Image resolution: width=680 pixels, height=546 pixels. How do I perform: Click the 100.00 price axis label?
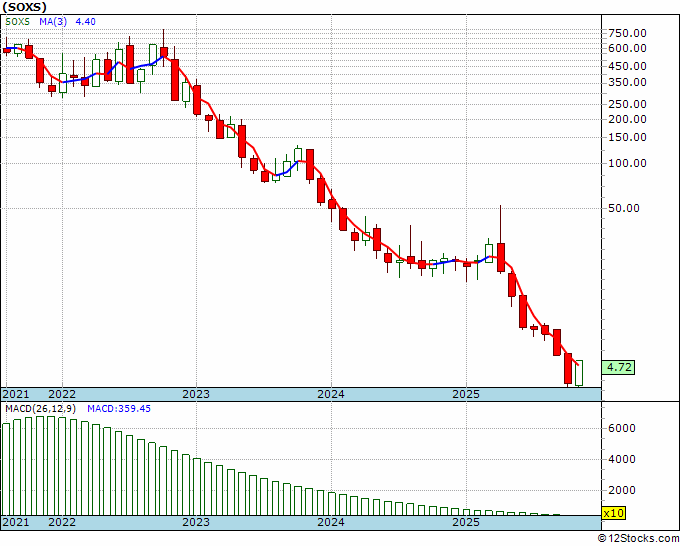pos(627,163)
